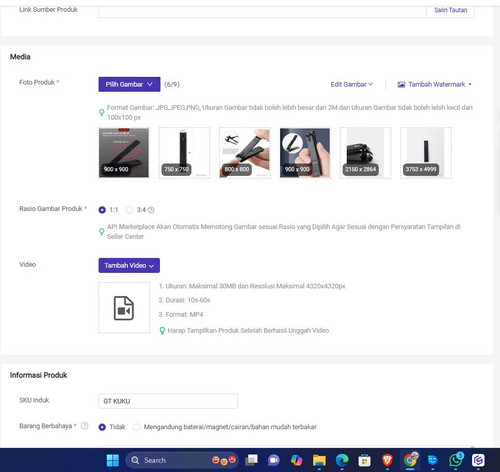
Task: Open the Windows Start menu
Action: [113, 460]
